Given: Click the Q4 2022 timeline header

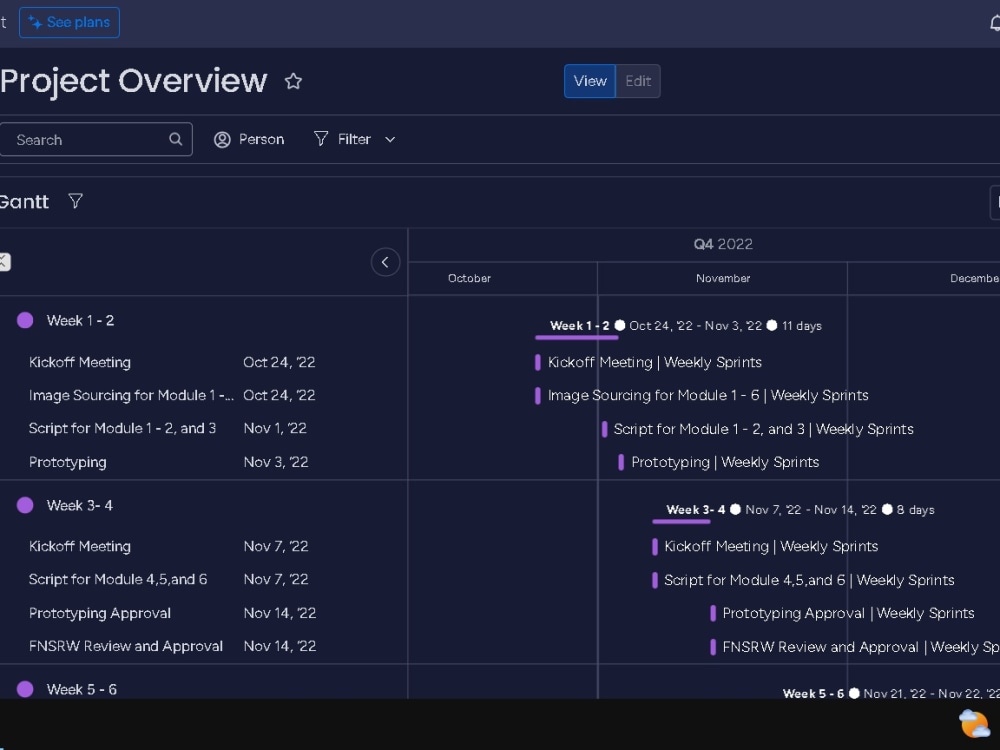Looking at the screenshot, I should pos(723,244).
